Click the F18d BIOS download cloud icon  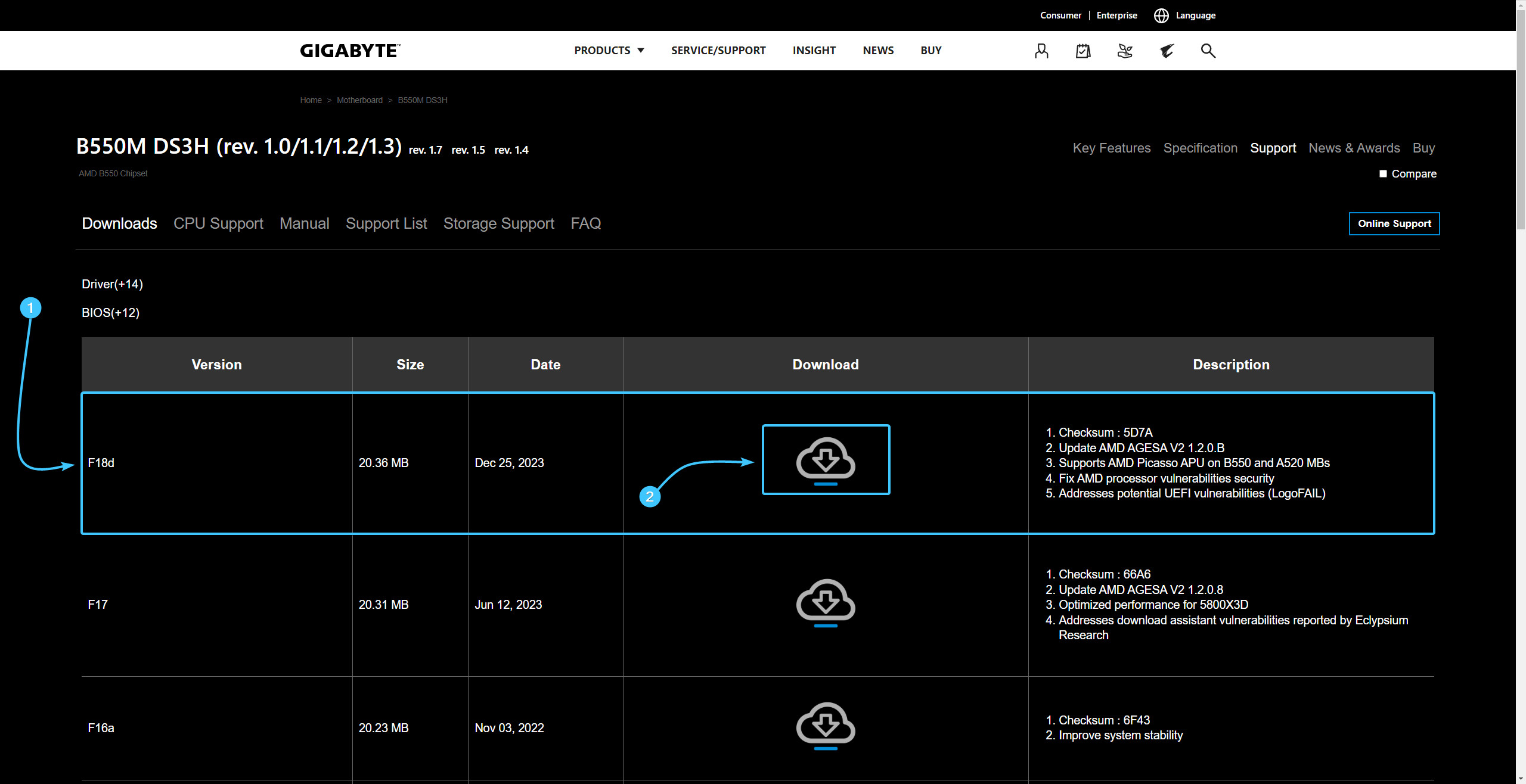[x=826, y=461]
